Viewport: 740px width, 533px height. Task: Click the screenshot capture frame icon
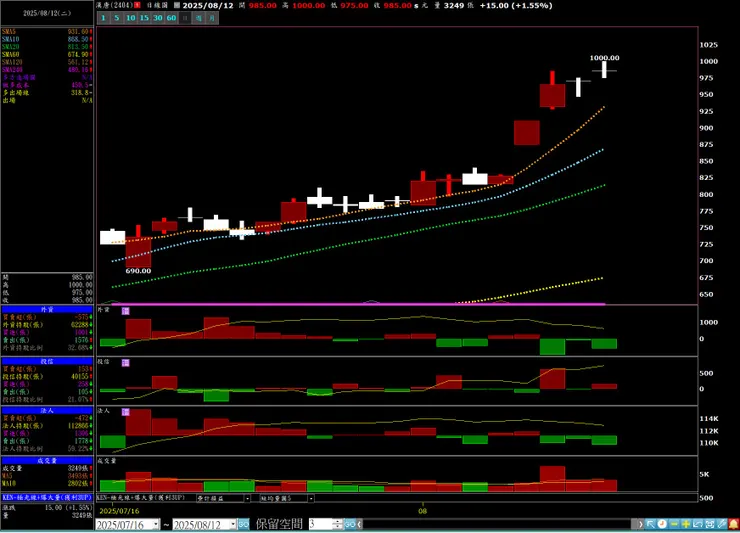[709, 524]
